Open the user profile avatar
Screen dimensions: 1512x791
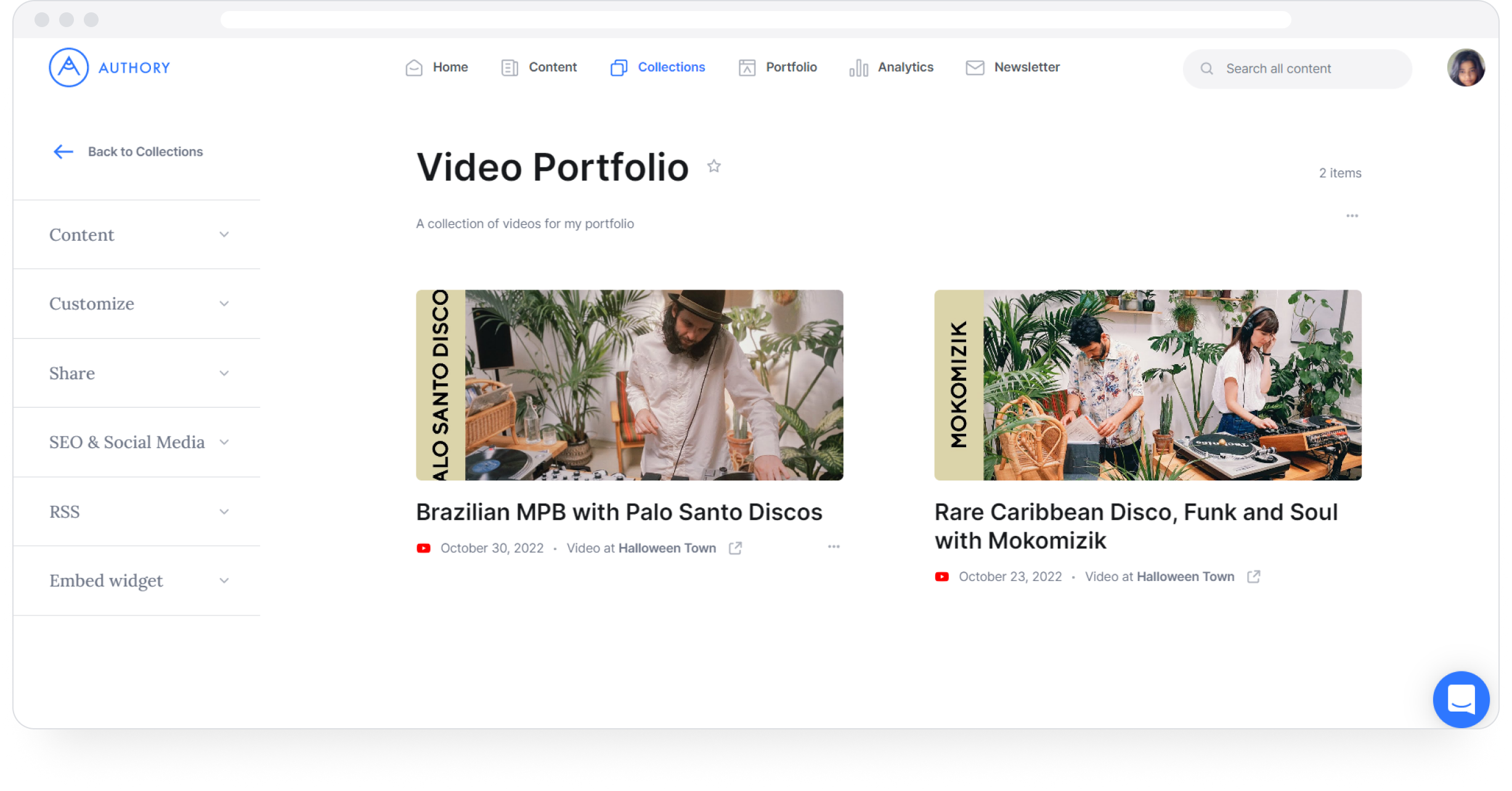coord(1466,68)
